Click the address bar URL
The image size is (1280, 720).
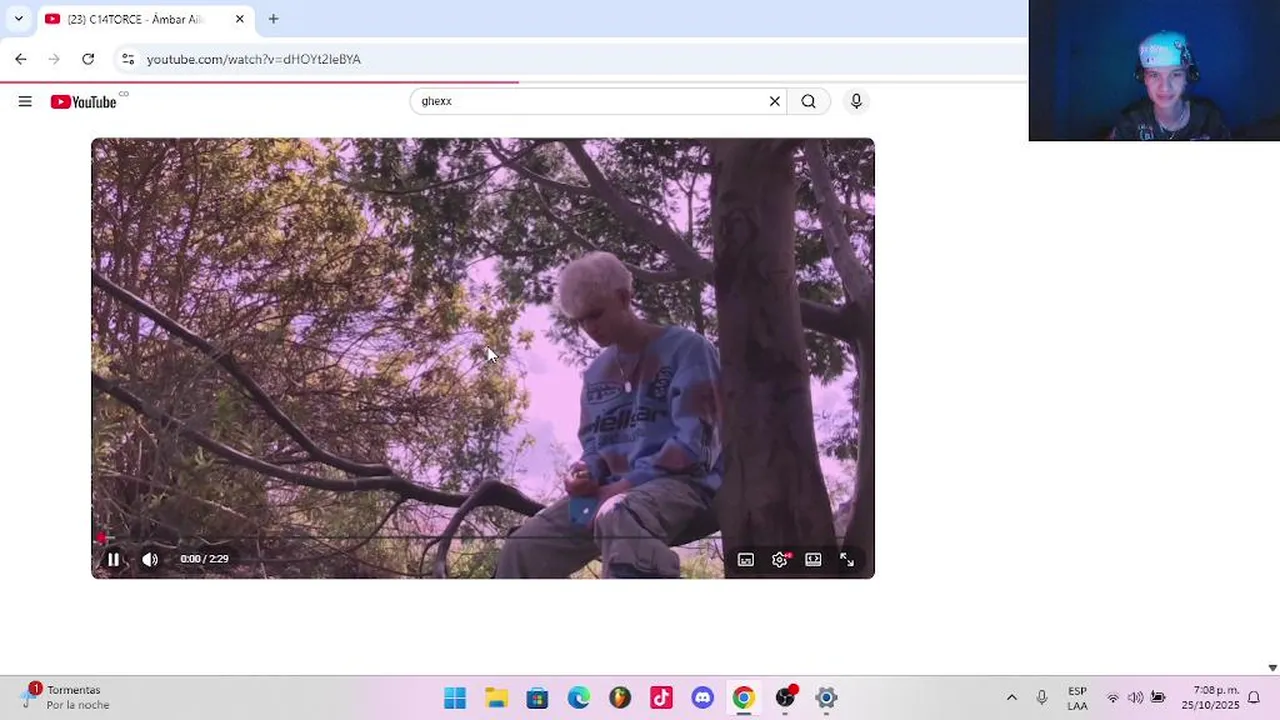(x=254, y=59)
